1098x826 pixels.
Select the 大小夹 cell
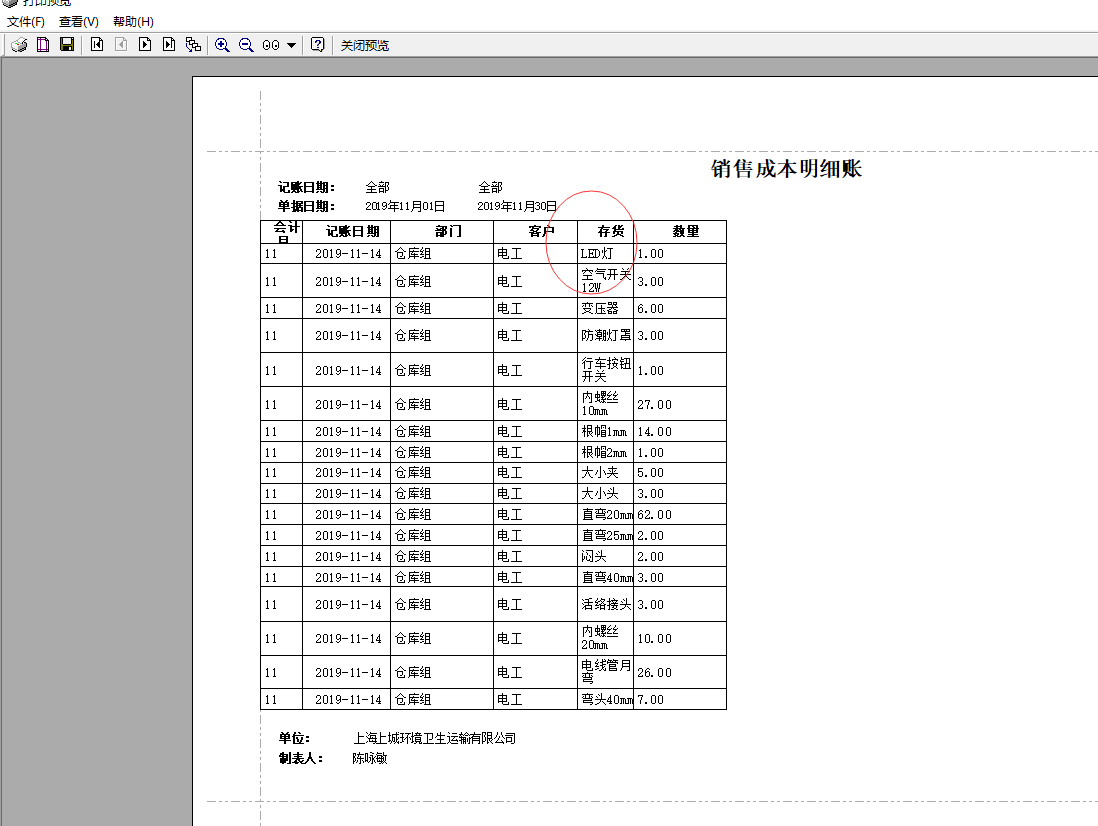tap(605, 472)
